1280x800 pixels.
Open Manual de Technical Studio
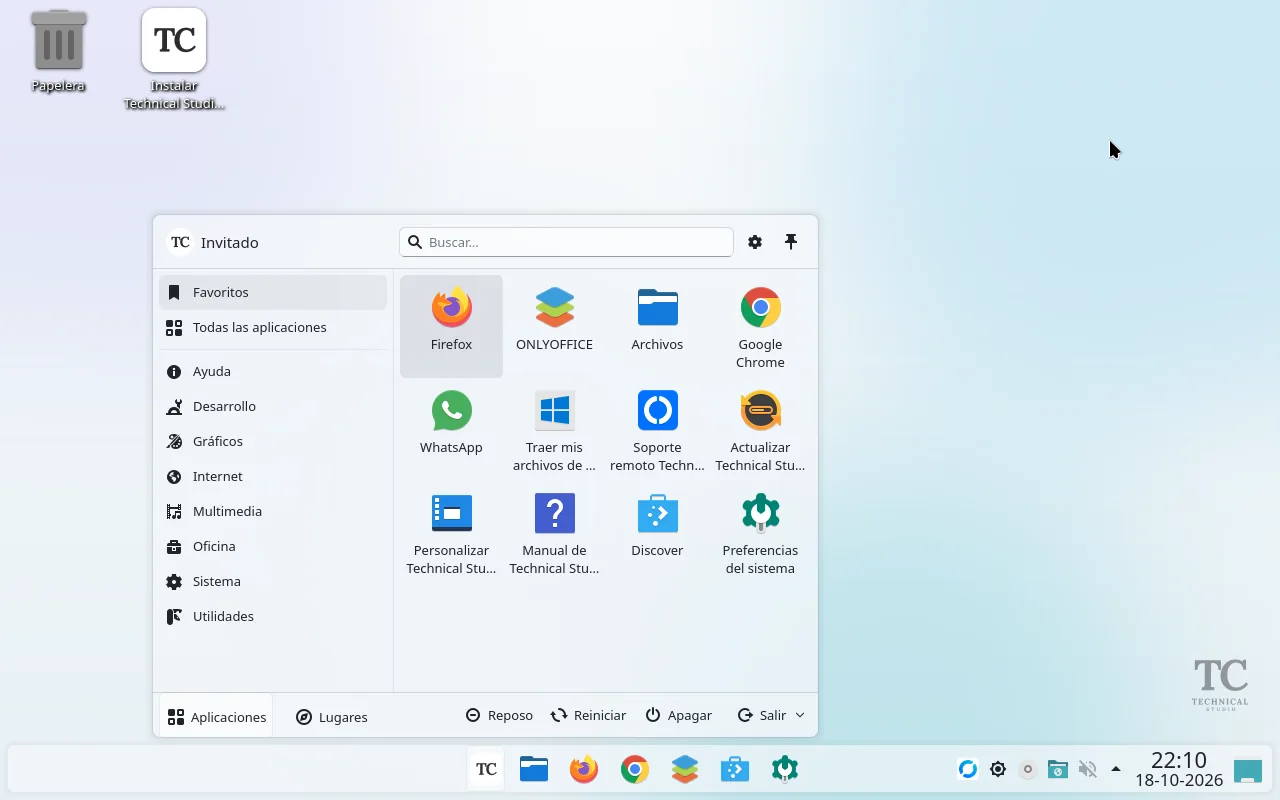pyautogui.click(x=554, y=532)
